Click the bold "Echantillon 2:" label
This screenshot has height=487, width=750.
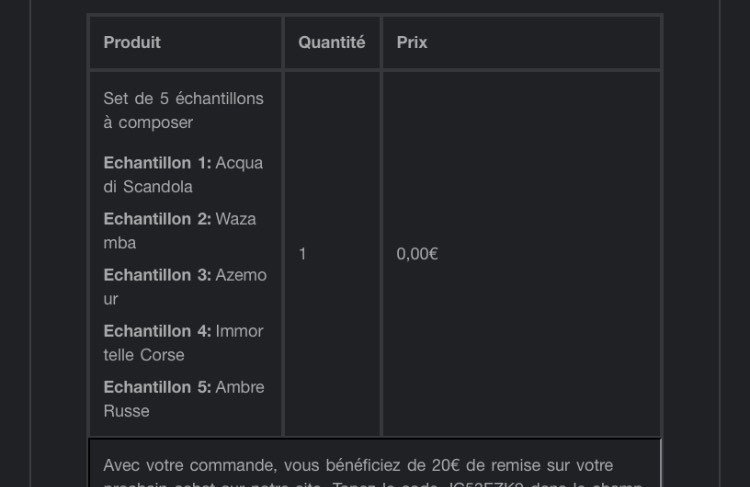157,218
